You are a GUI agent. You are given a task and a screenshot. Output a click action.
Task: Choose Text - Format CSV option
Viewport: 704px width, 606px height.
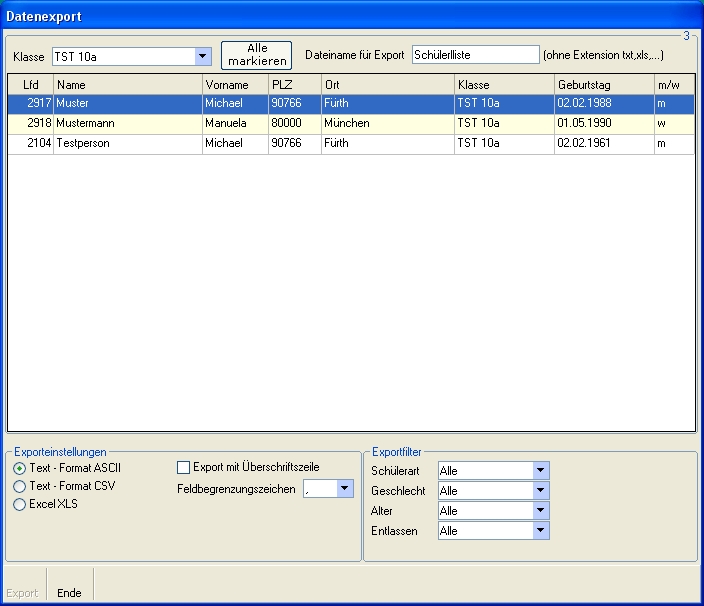pyautogui.click(x=20, y=486)
